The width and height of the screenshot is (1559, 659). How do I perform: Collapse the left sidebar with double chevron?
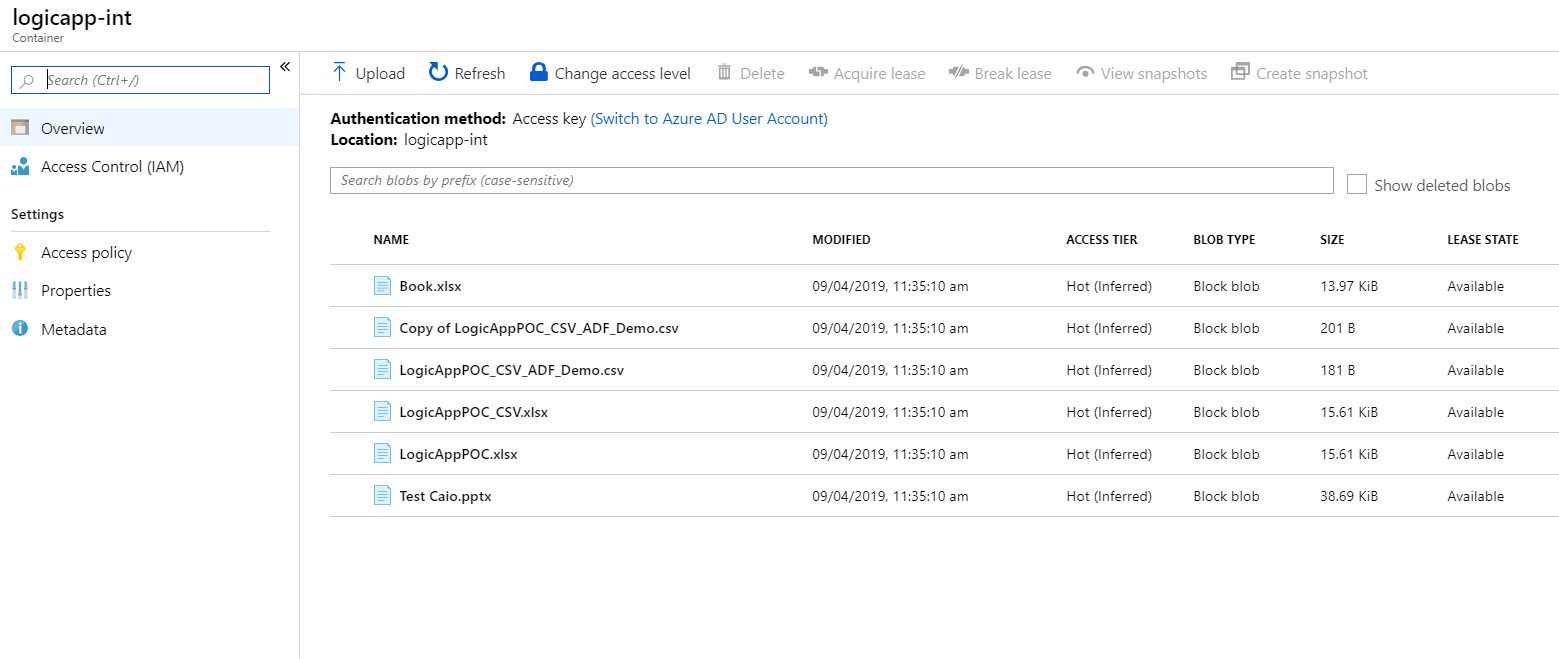285,67
